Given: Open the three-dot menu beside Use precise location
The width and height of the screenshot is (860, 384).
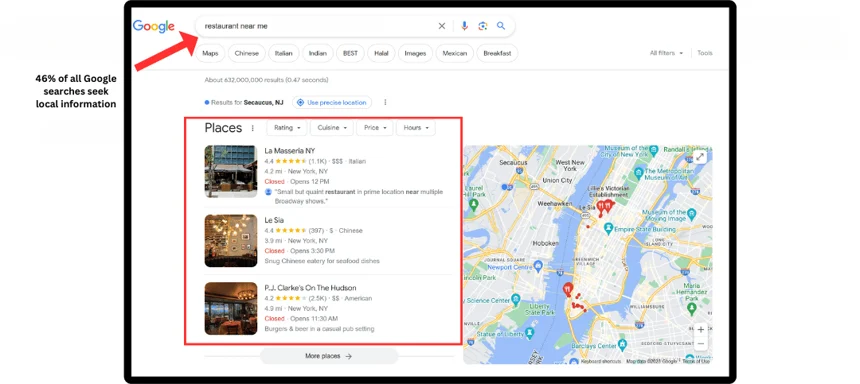Looking at the screenshot, I should [x=386, y=103].
